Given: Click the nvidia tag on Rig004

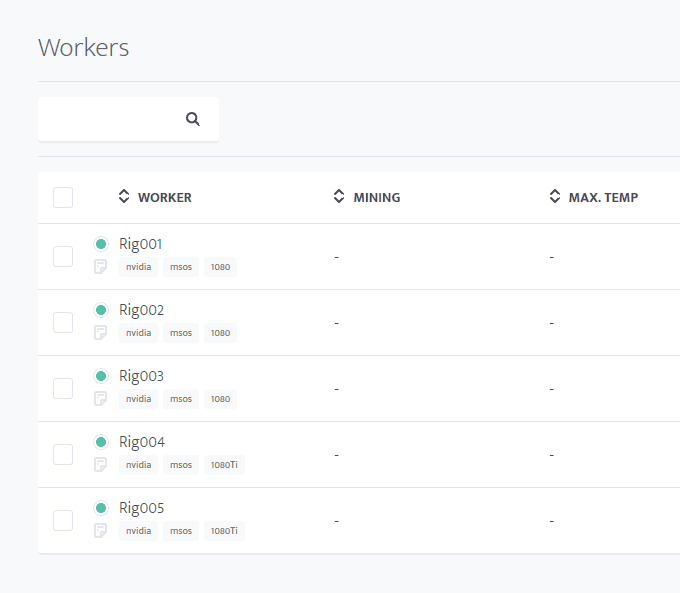Looking at the screenshot, I should (138, 465).
